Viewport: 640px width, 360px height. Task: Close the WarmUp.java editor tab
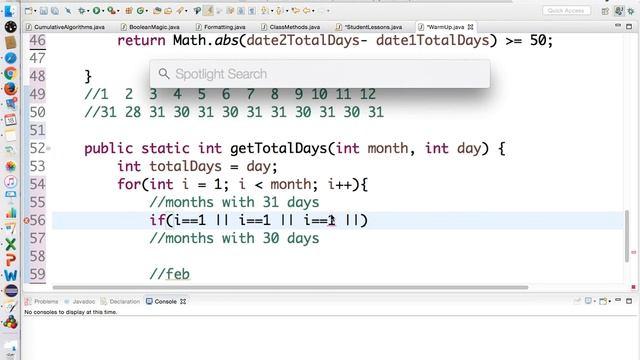(471, 27)
